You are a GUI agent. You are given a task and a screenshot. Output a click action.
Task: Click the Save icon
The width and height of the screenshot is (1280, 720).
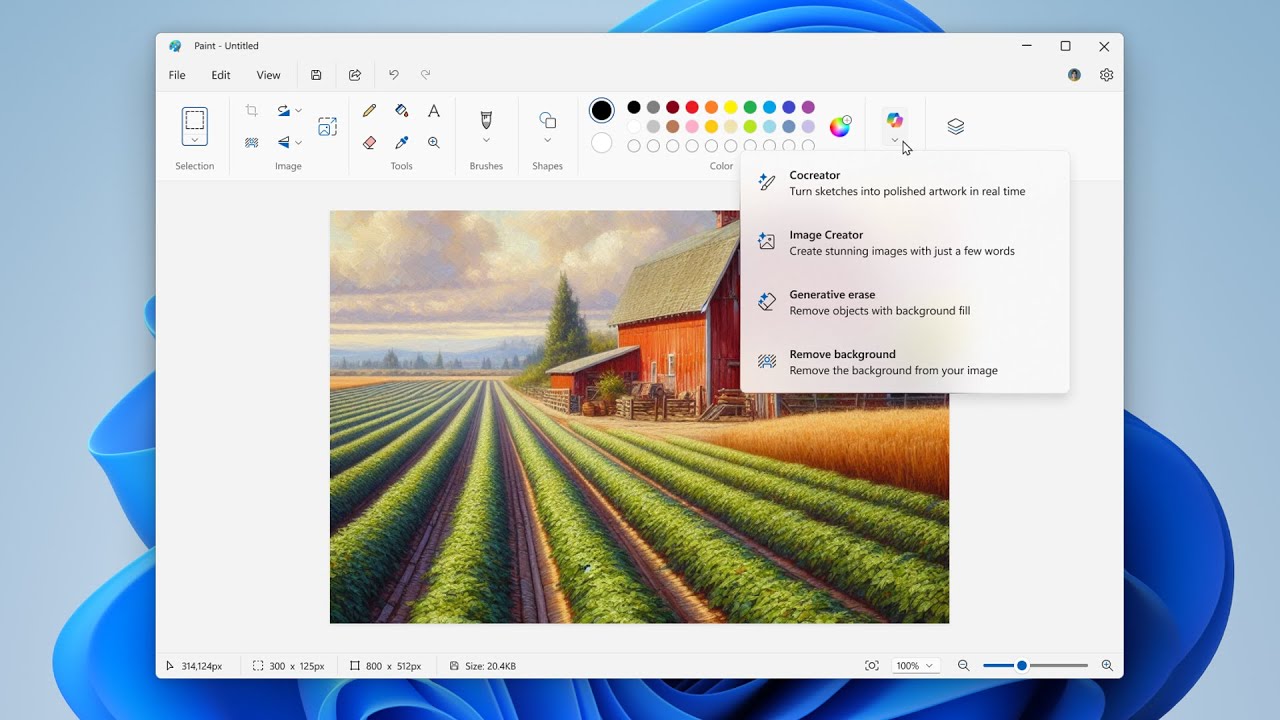316,75
